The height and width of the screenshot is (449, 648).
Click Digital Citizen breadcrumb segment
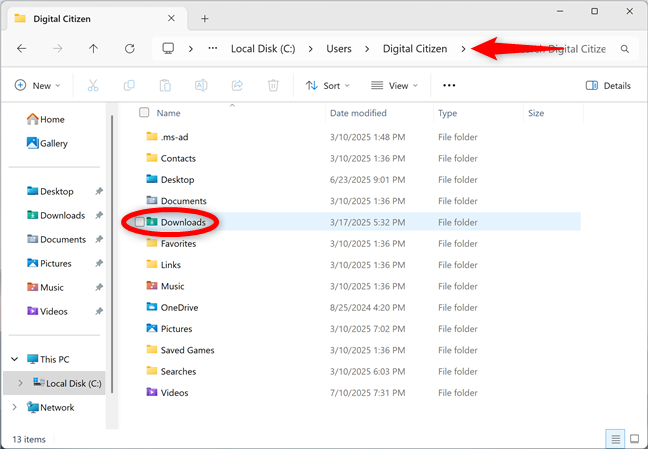click(x=415, y=49)
